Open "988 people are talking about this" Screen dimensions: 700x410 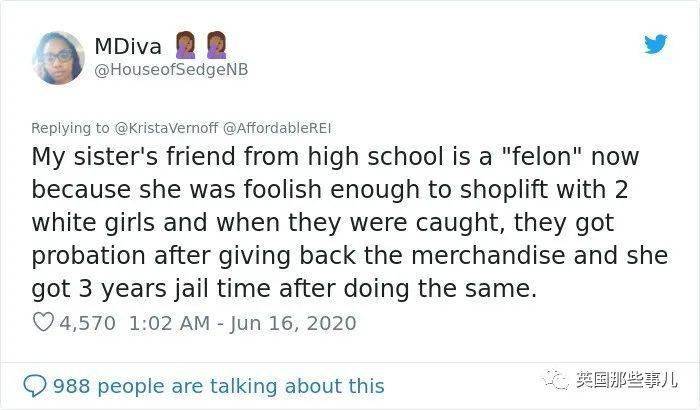tap(218, 386)
